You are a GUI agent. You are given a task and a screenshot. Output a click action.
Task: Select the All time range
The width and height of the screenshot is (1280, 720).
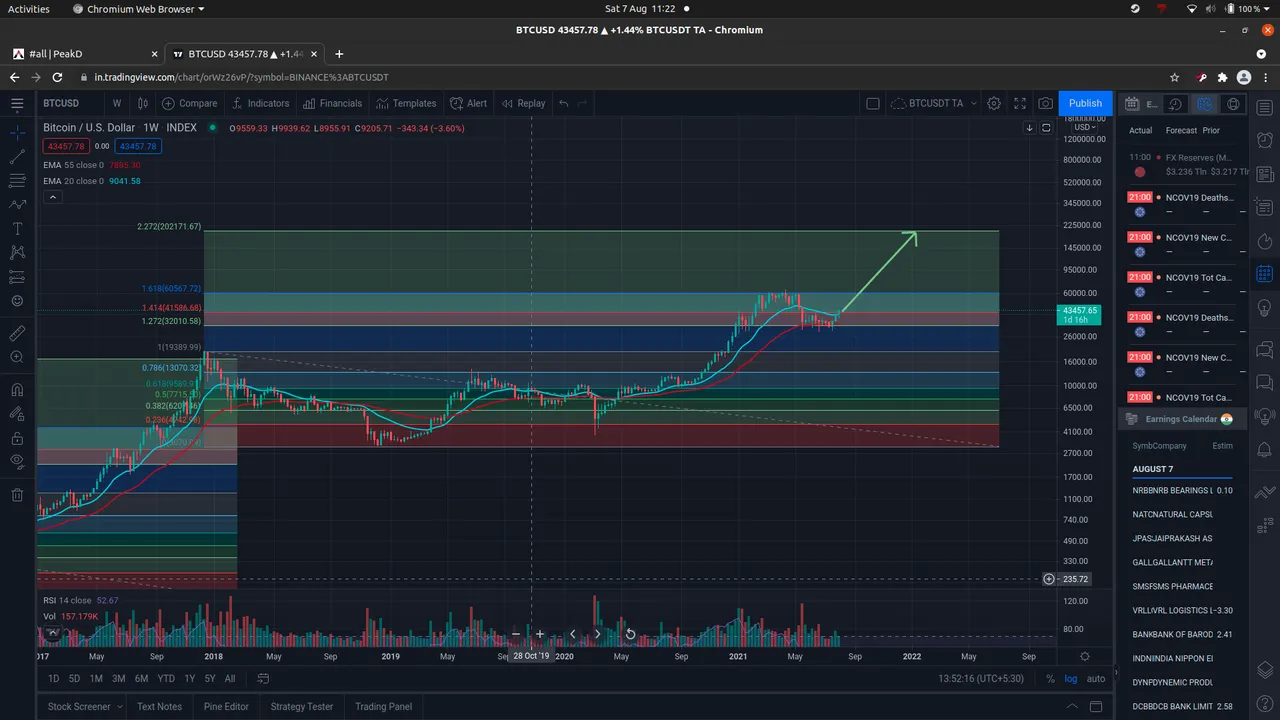coord(230,679)
